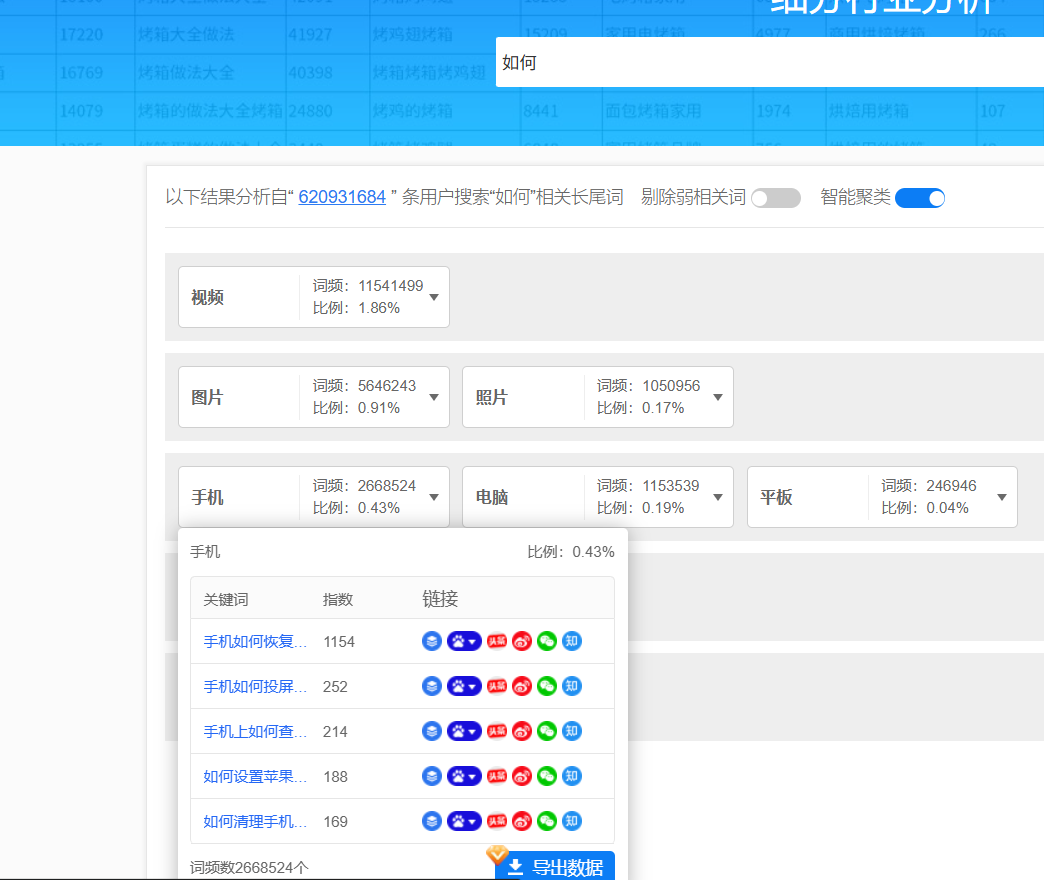
Task: Expand the 平板 category dropdown arrow
Action: pos(1002,497)
